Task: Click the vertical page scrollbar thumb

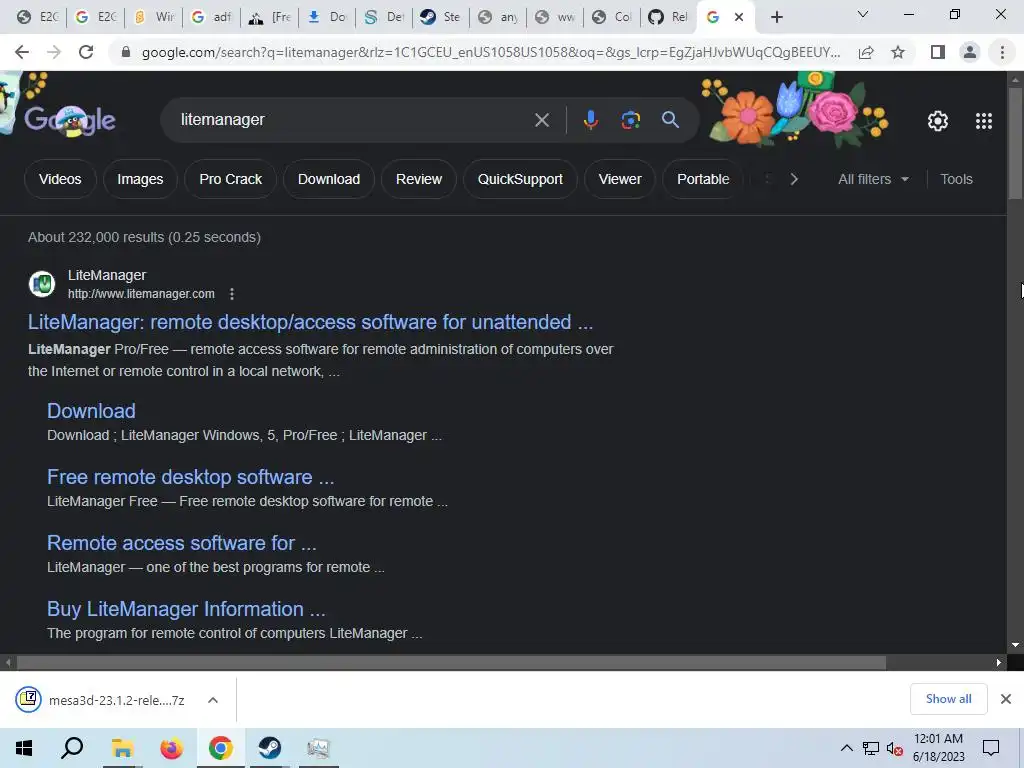Action: point(1015,142)
